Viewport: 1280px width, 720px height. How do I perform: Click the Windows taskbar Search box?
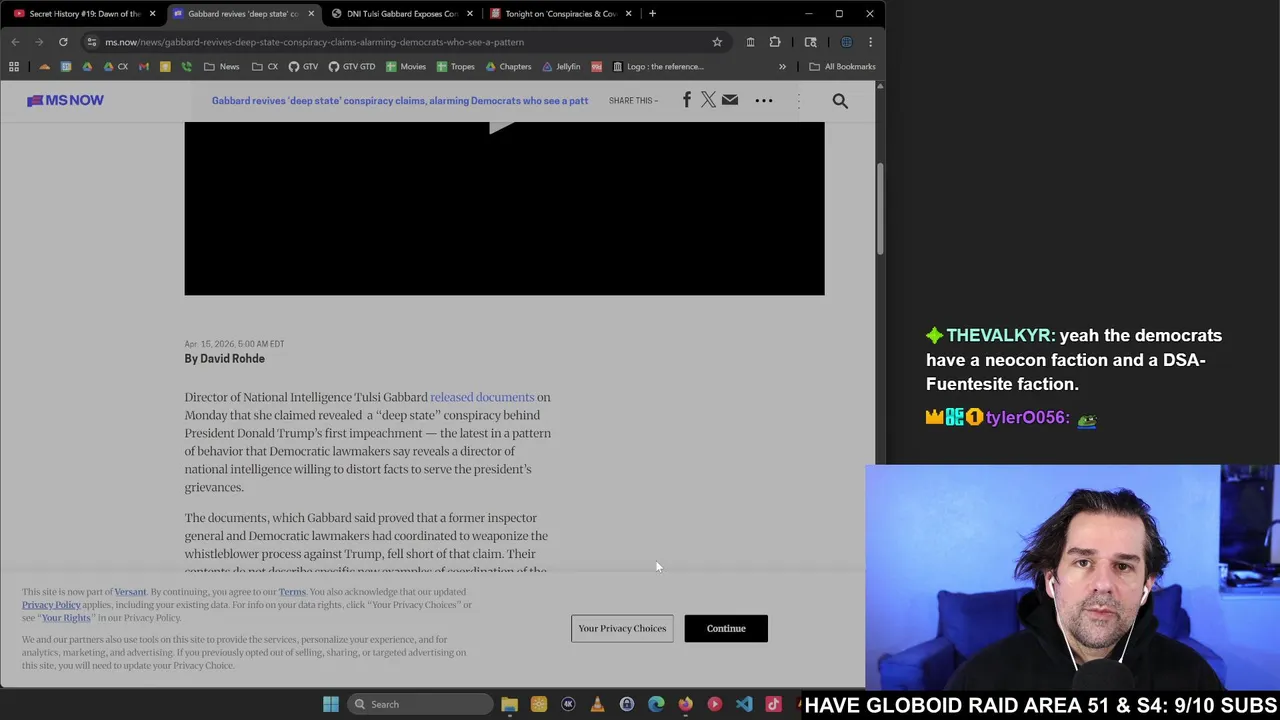(x=420, y=704)
